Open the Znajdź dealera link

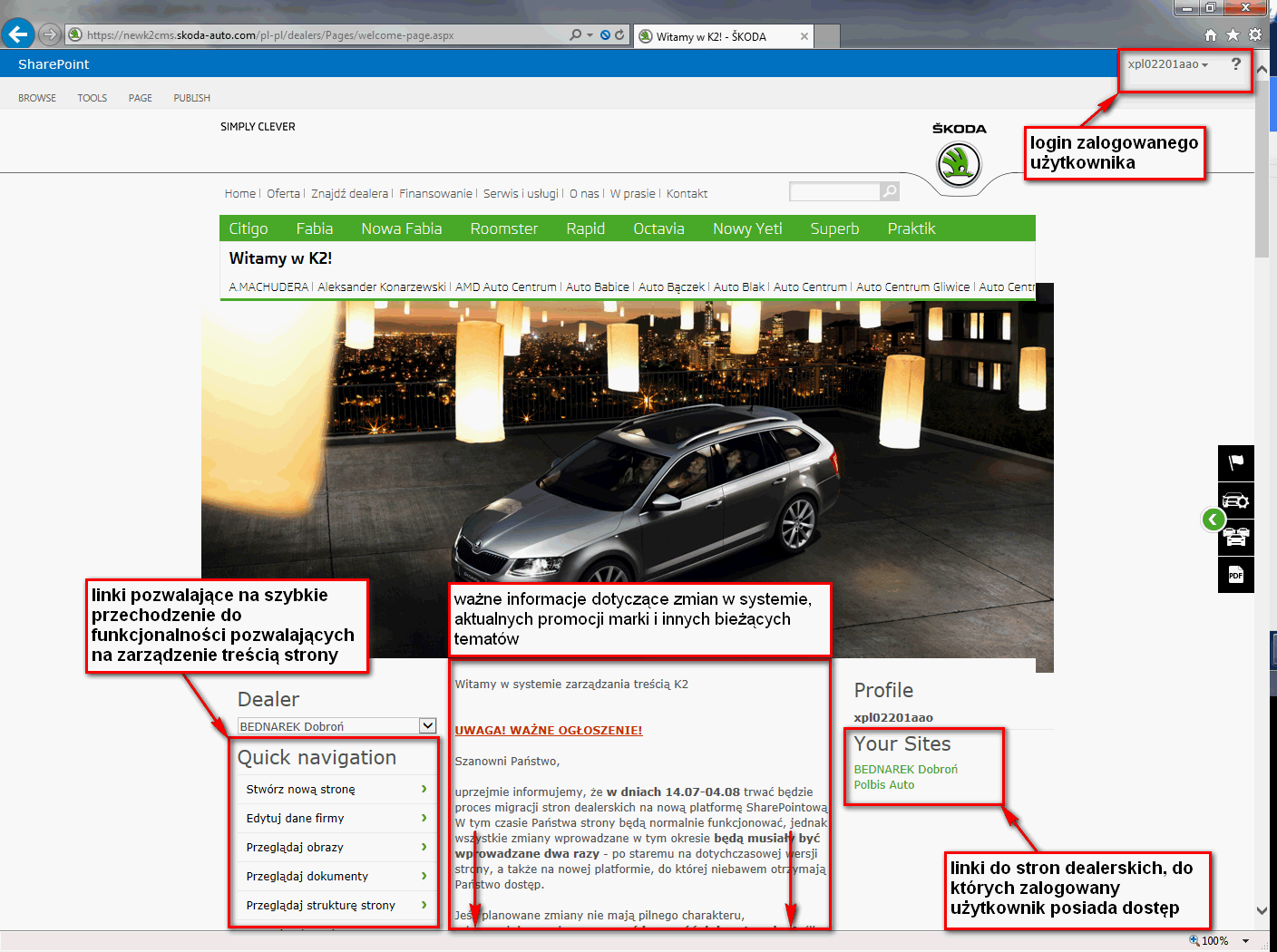(x=350, y=194)
